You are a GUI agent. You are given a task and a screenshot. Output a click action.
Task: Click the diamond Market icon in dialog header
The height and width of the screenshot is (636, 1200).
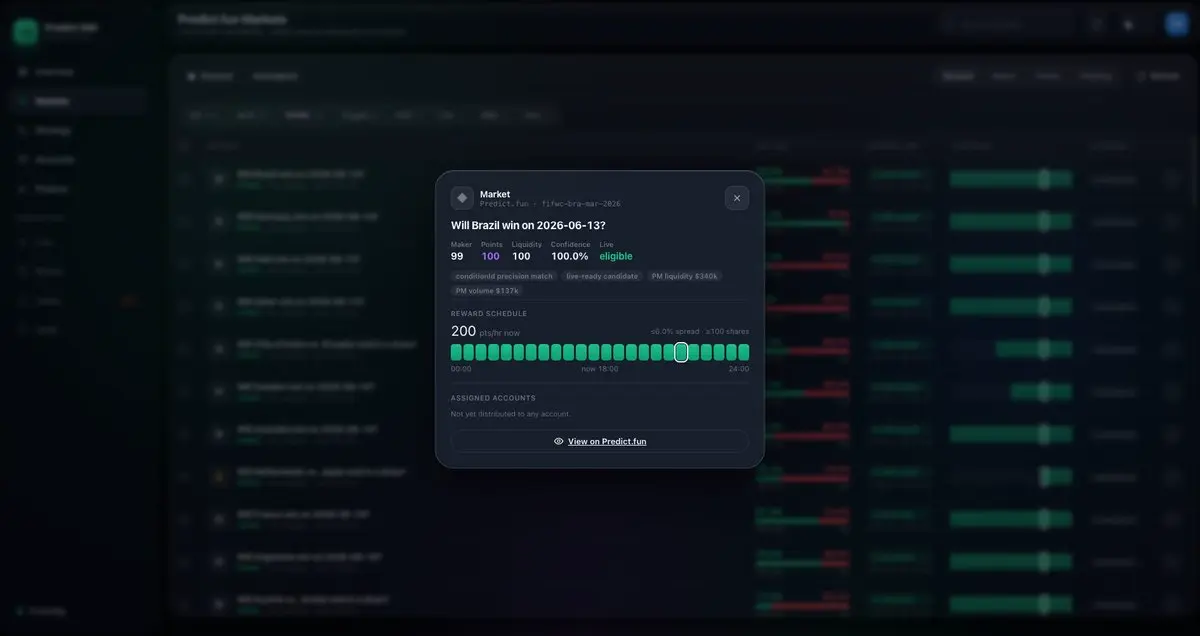(462, 198)
